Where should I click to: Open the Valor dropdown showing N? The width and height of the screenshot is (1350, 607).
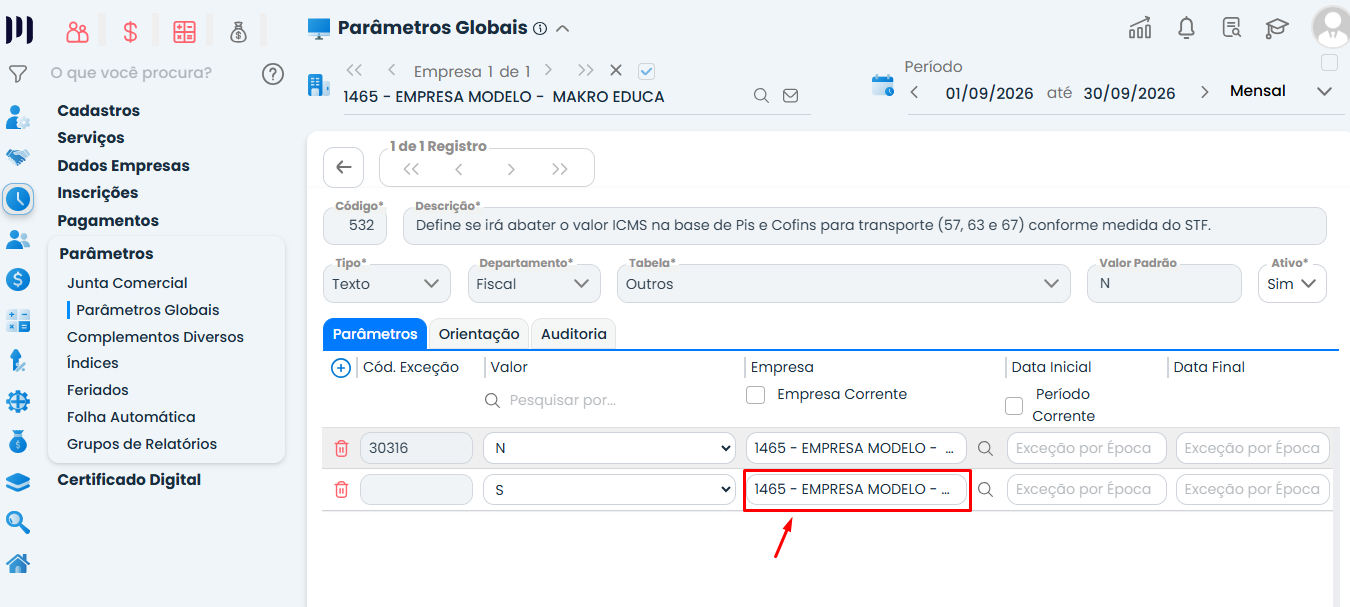click(x=609, y=448)
